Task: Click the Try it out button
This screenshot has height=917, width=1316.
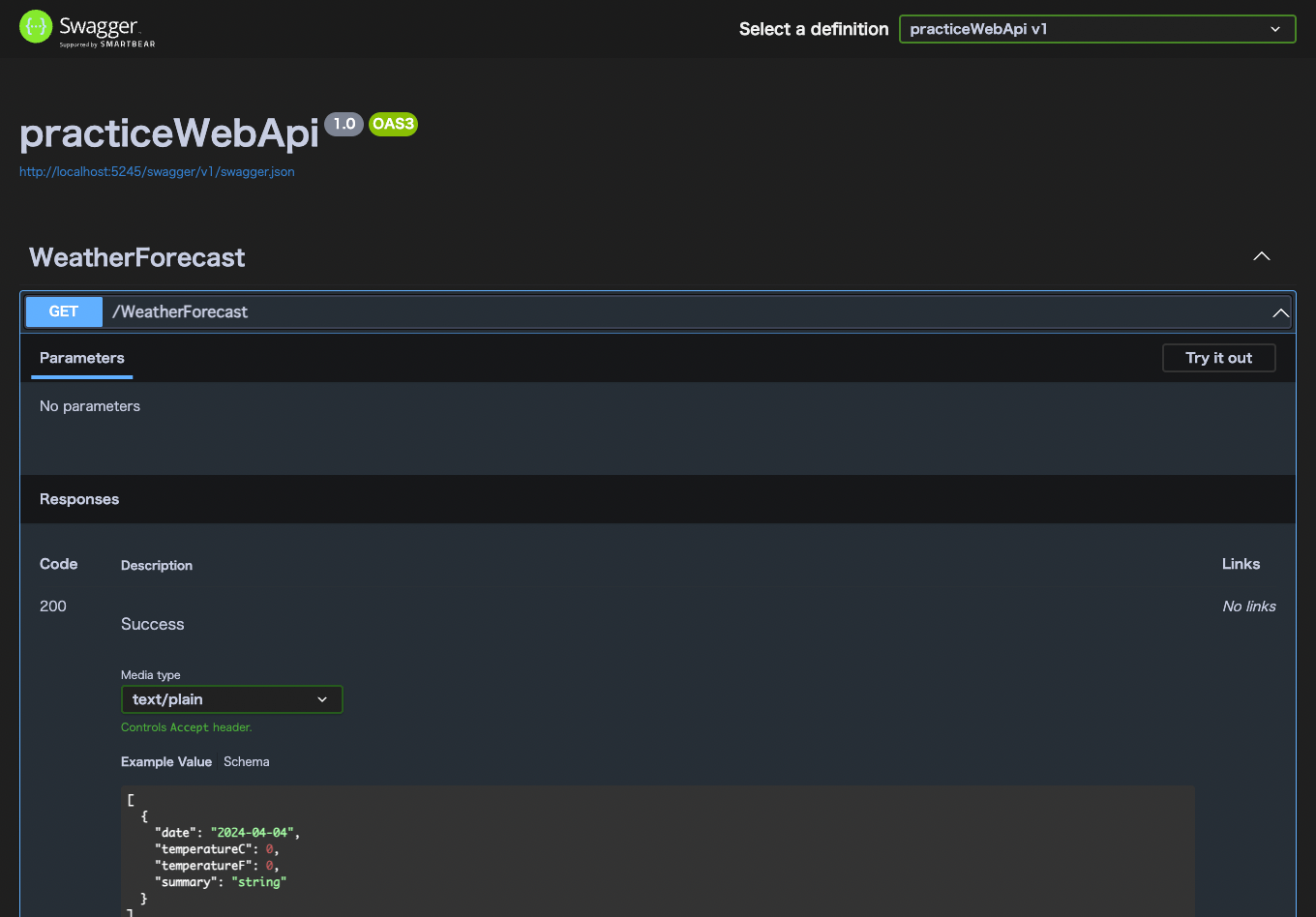Action: click(x=1218, y=358)
